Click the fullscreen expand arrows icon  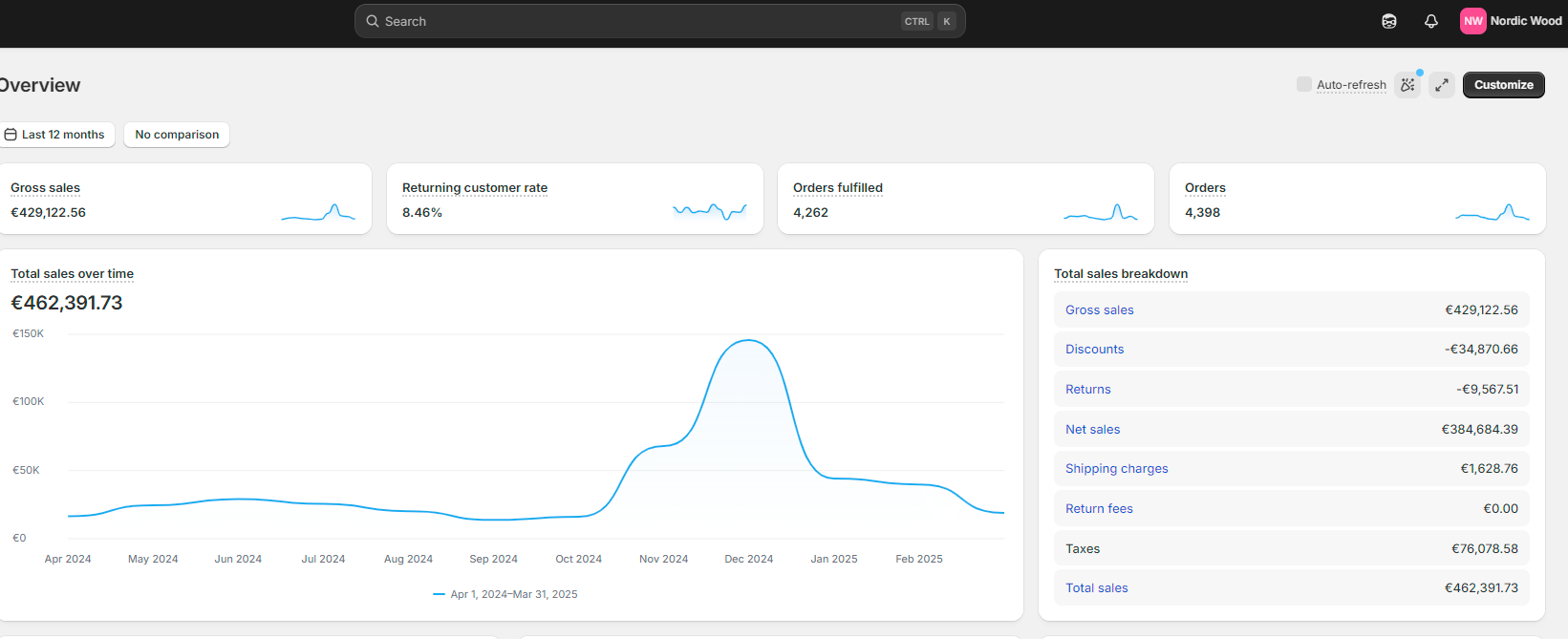(1442, 85)
